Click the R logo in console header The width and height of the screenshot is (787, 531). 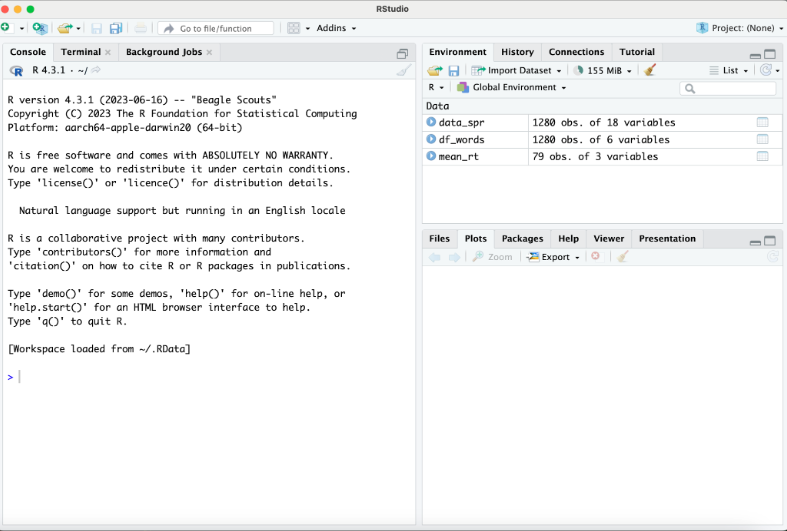pyautogui.click(x=16, y=71)
